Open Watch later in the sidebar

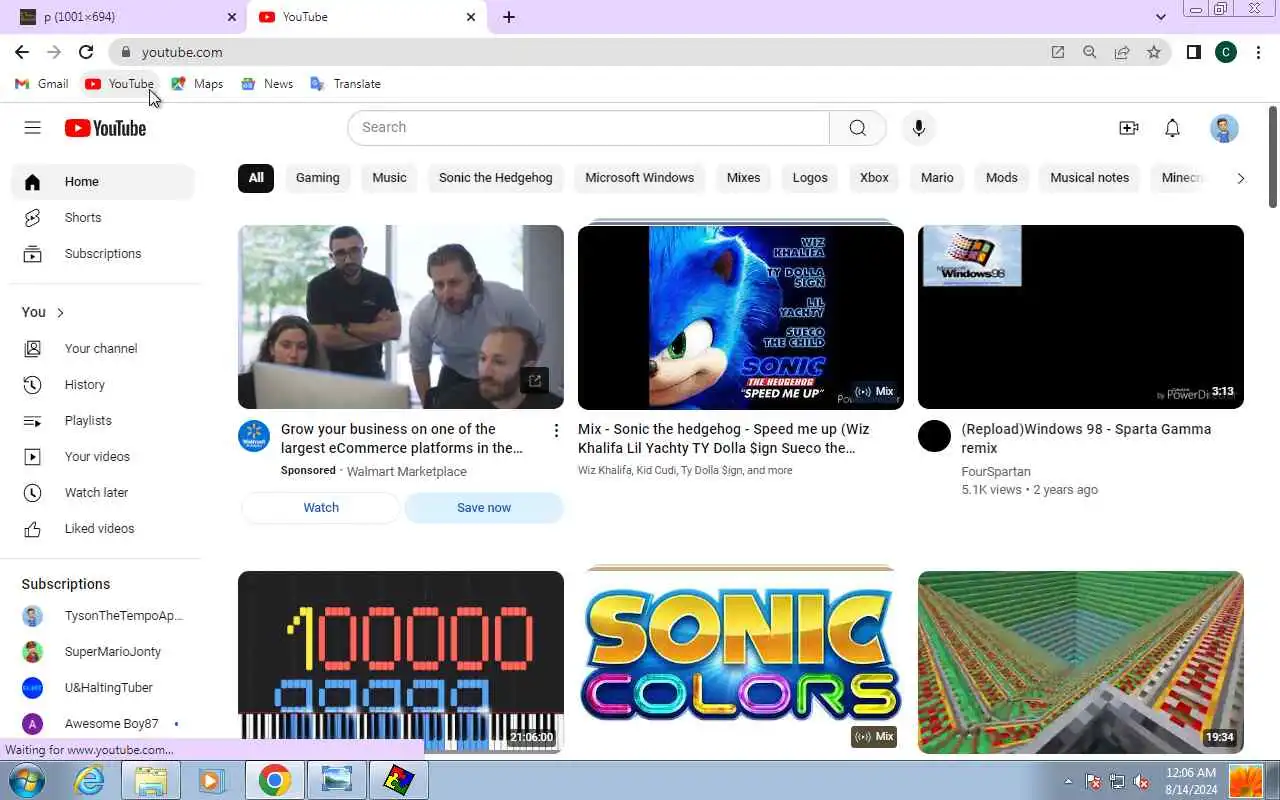103,493
